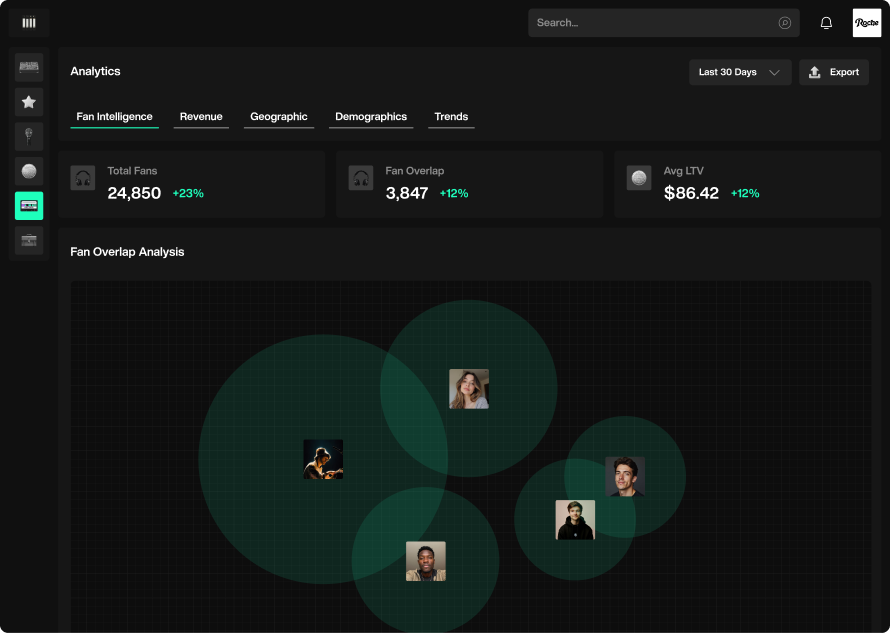Switch to the Demographics tab
Image resolution: width=890 pixels, height=633 pixels.
tap(371, 117)
